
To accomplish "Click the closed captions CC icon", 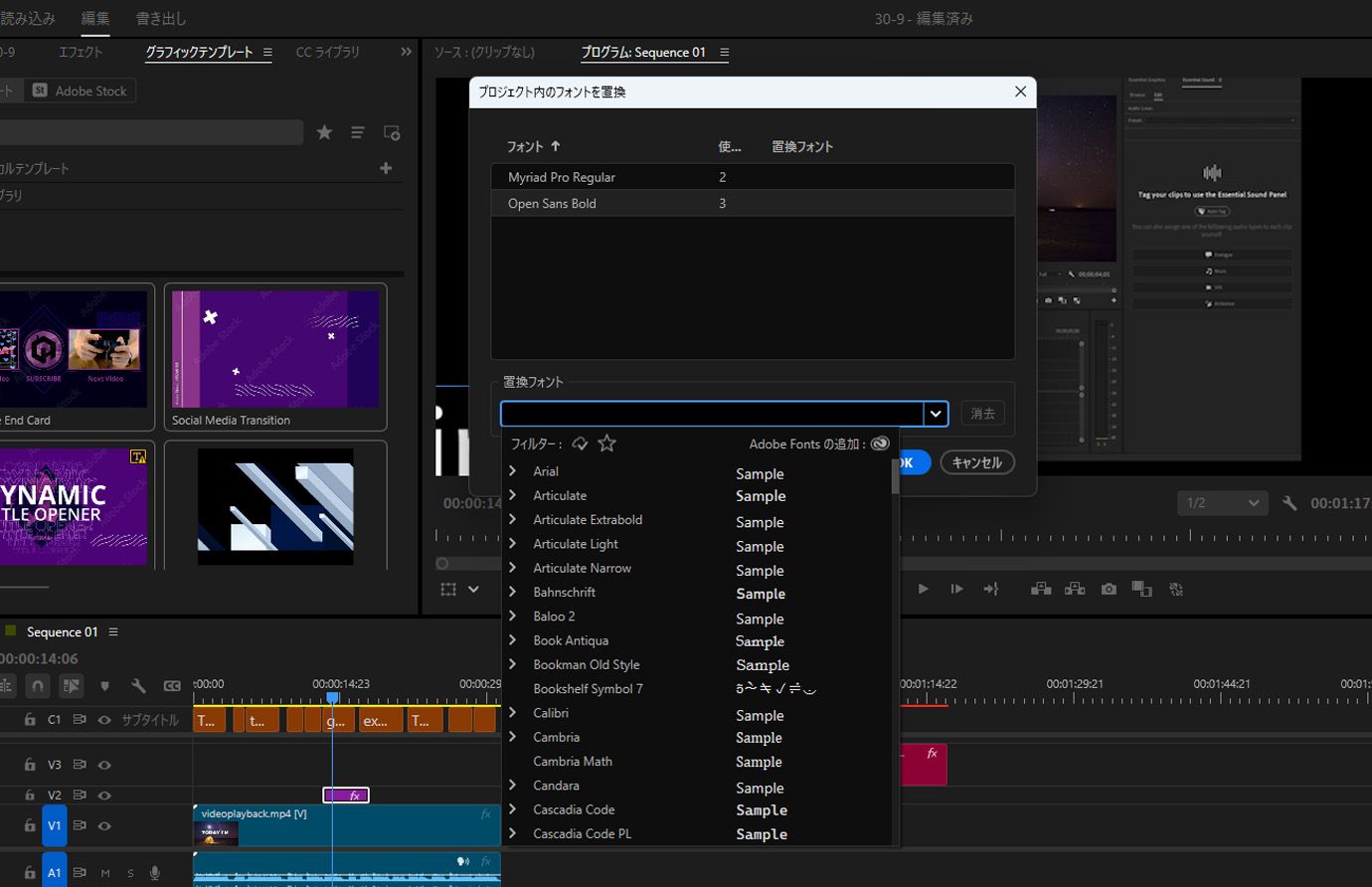I will click(172, 686).
